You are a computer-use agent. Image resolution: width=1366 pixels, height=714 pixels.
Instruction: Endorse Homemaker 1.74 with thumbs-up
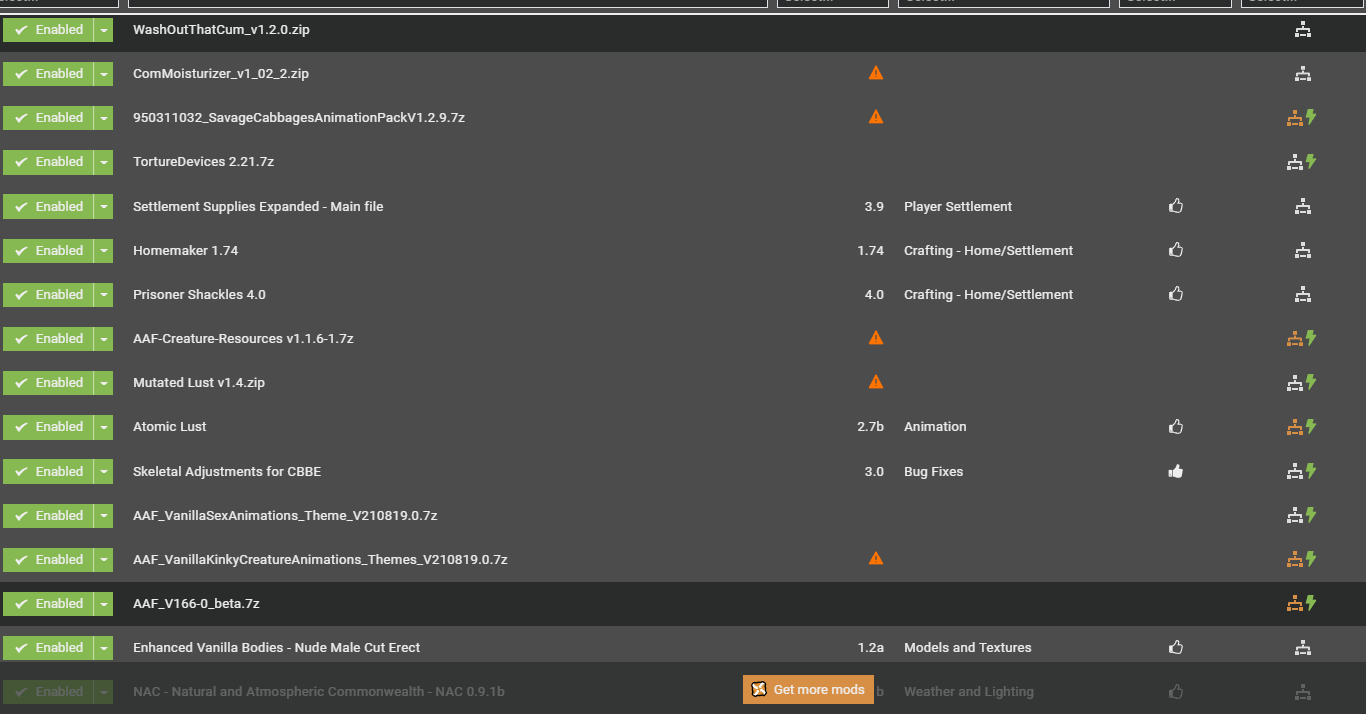coord(1176,250)
